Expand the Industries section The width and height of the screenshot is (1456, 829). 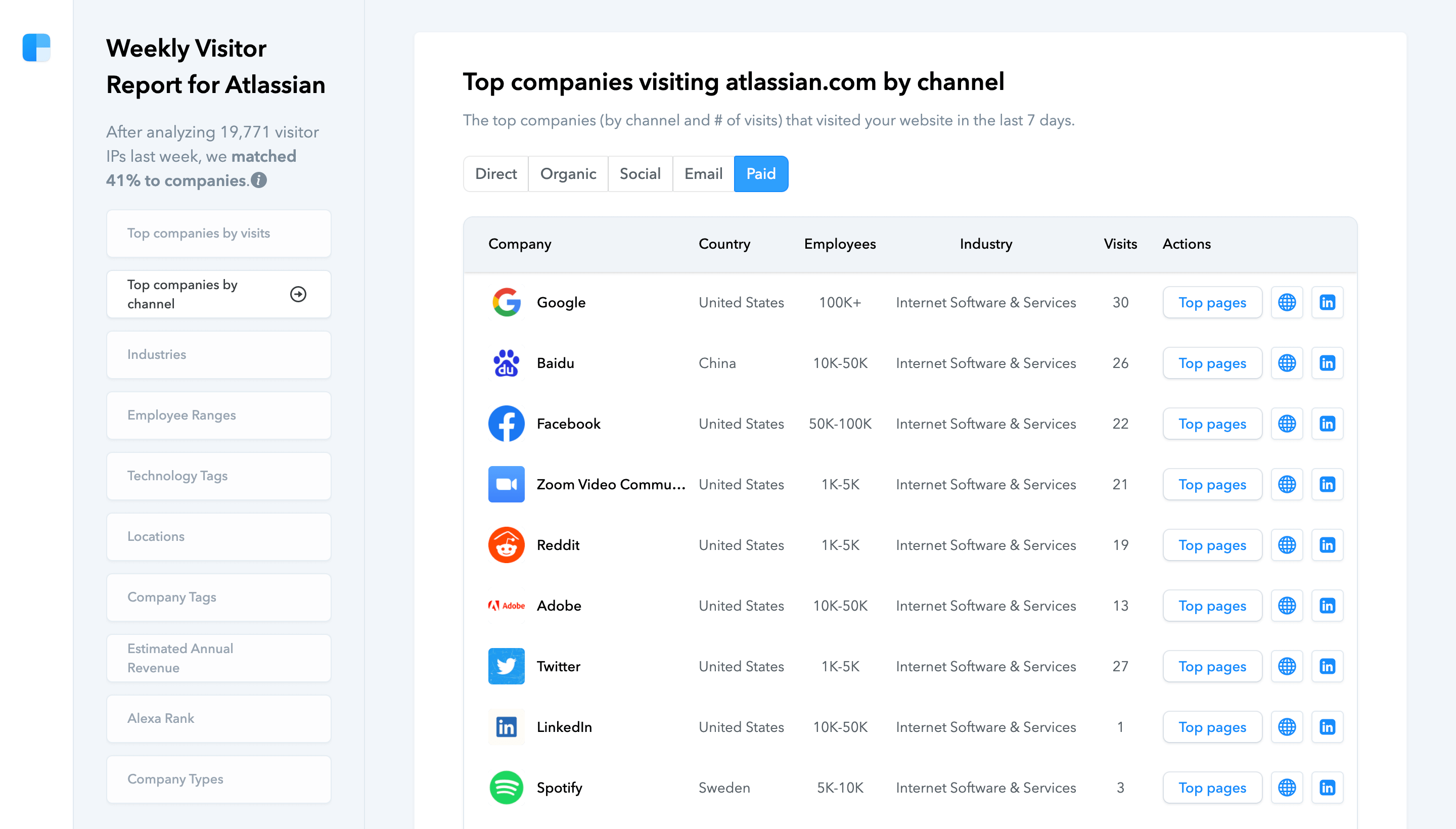(x=219, y=354)
